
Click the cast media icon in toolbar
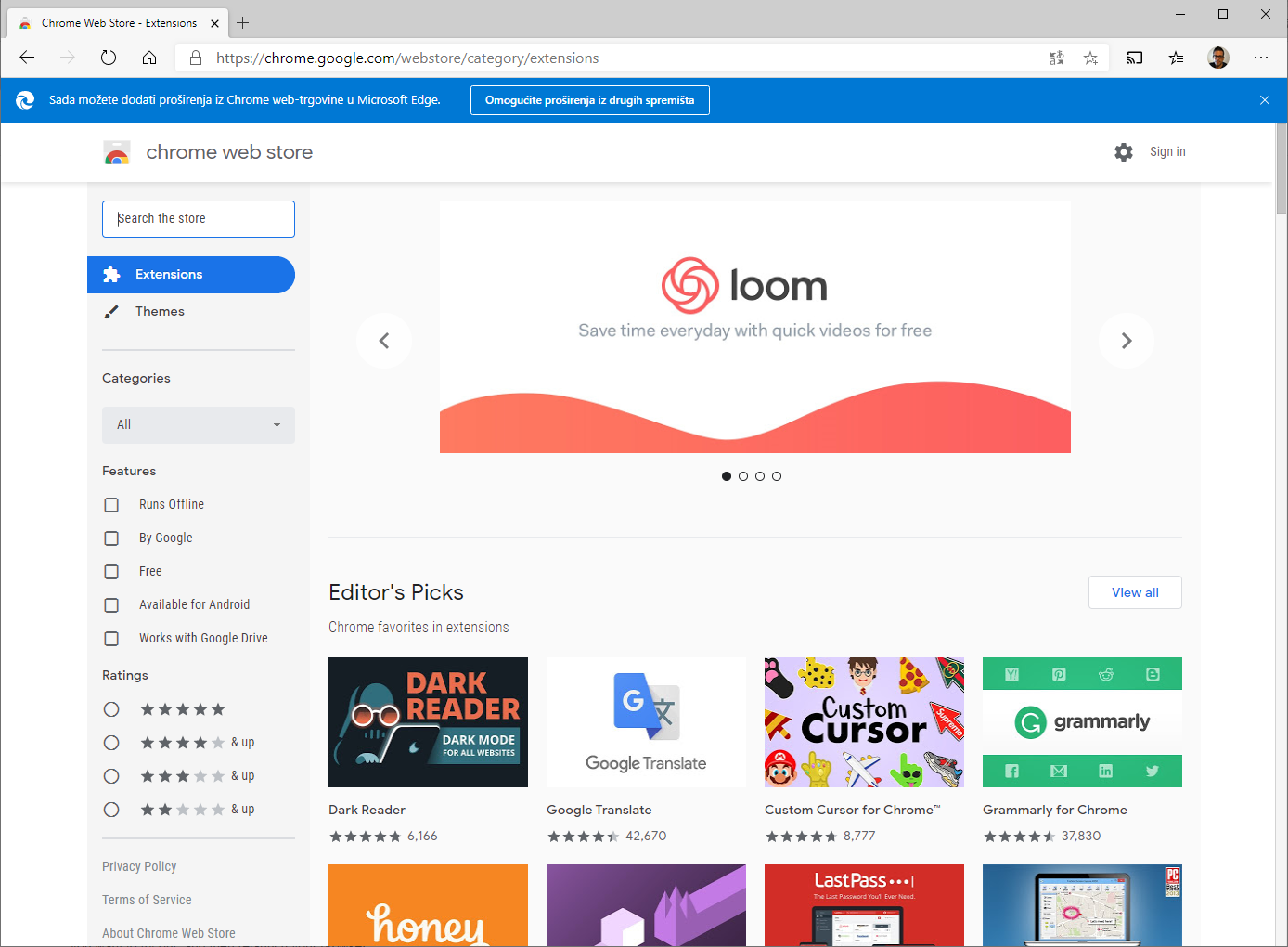click(x=1135, y=58)
